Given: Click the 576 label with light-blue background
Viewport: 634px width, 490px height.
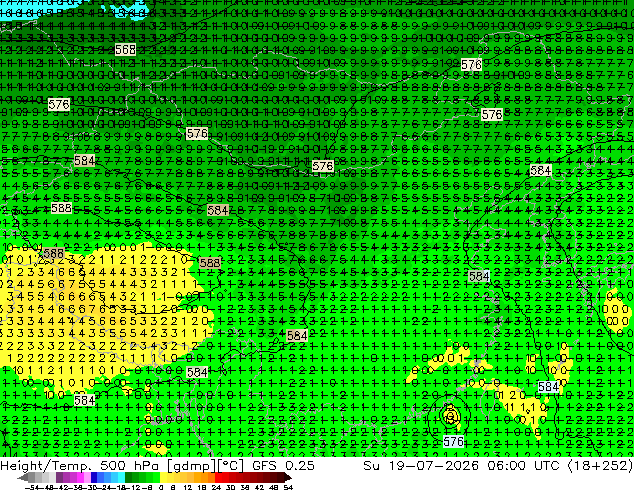Looking at the screenshot, I should [453, 441].
